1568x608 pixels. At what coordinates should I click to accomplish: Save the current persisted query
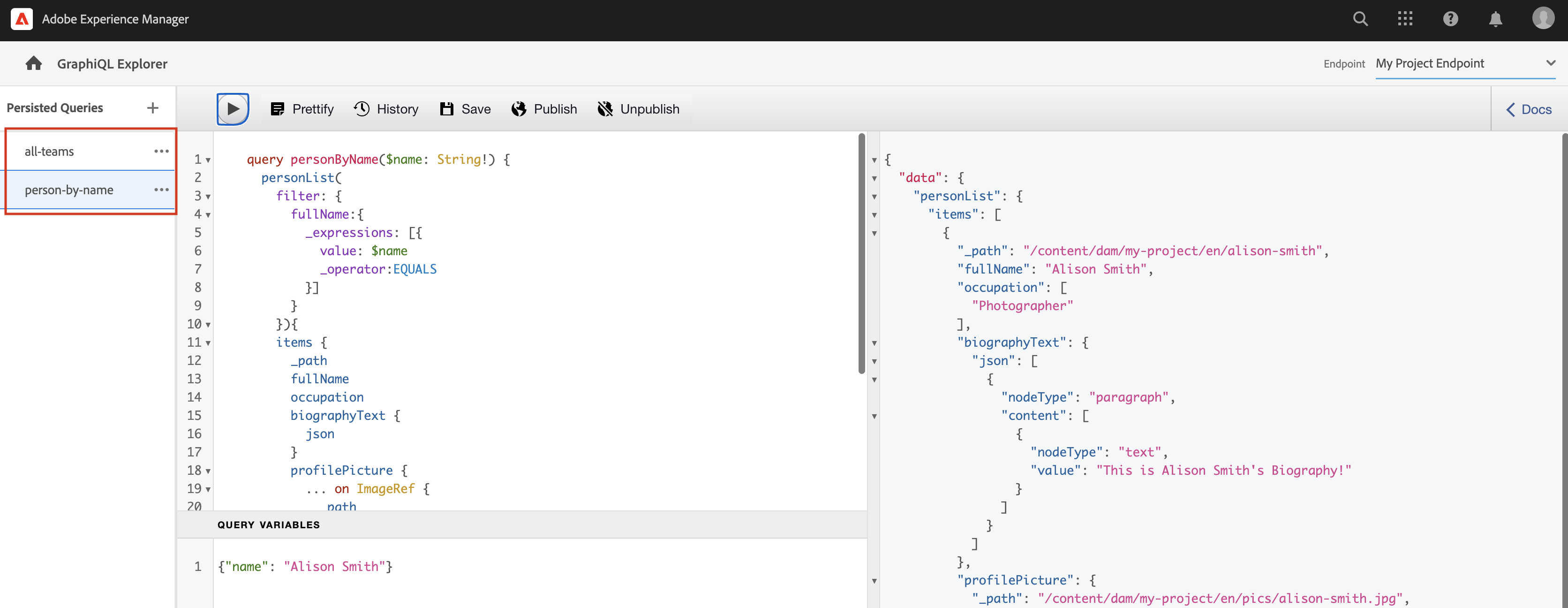pos(465,109)
